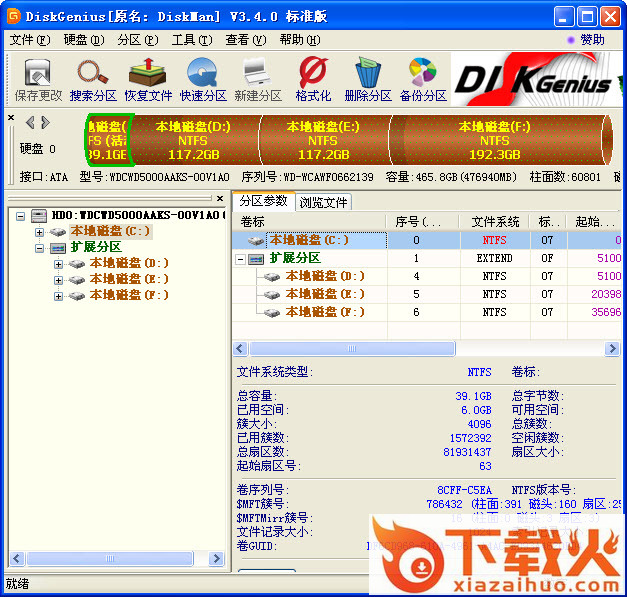Expand 本地磁盘(D:) in the left tree
627x597 pixels.
pos(58,264)
